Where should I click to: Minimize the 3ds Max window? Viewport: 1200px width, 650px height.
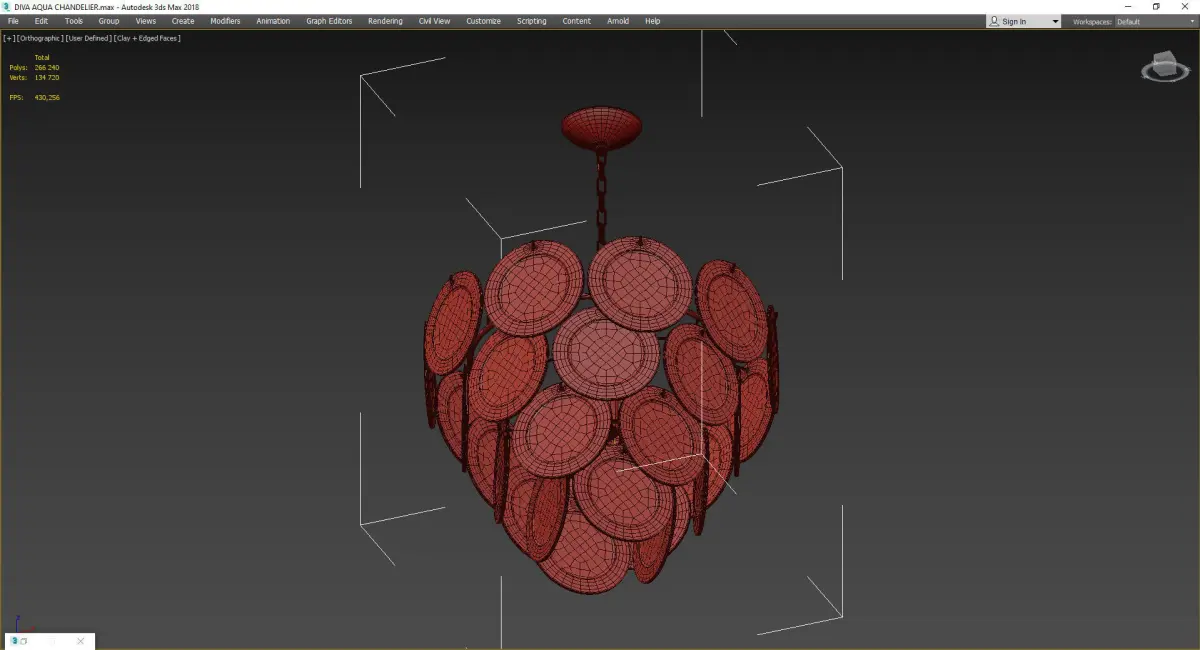coord(1128,7)
